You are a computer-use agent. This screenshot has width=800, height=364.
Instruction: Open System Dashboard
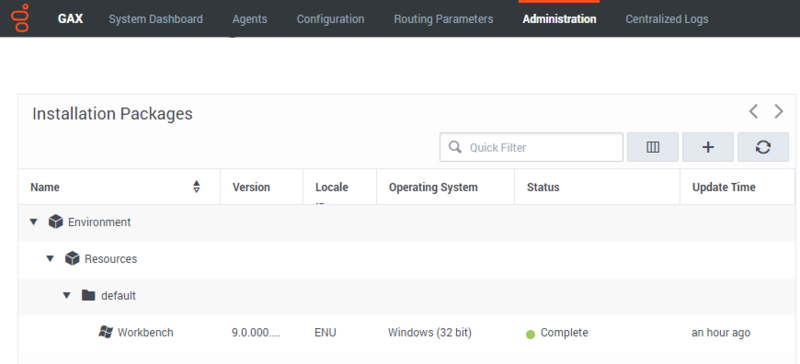click(156, 19)
